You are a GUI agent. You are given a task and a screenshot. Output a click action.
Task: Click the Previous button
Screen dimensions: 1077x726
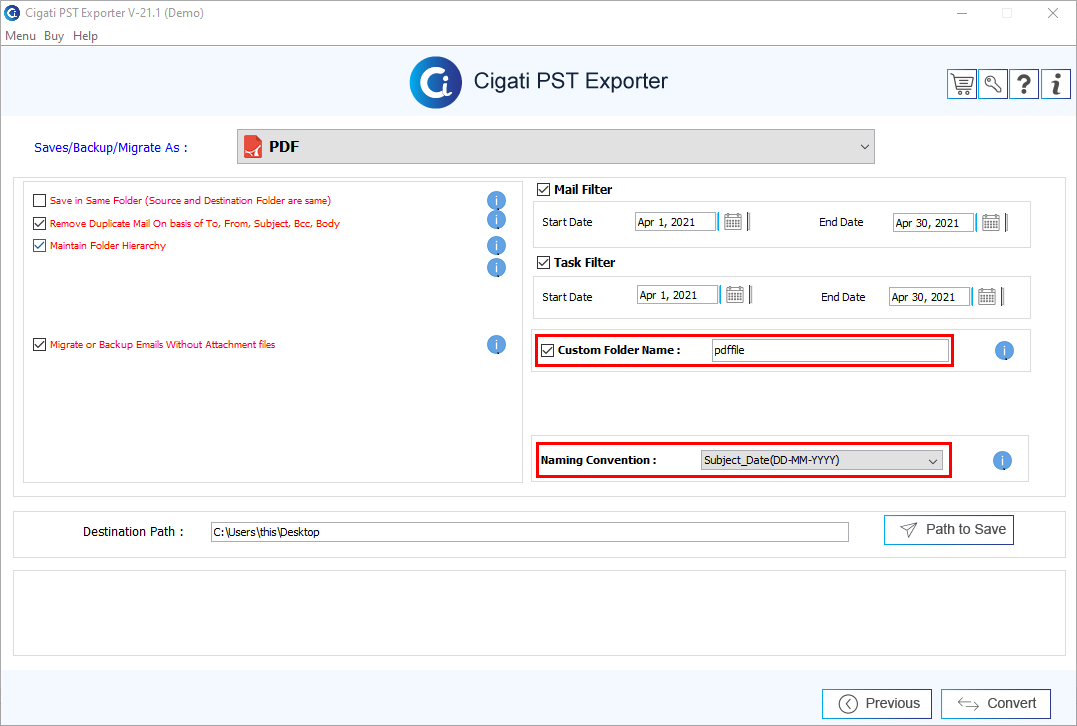click(x=876, y=703)
